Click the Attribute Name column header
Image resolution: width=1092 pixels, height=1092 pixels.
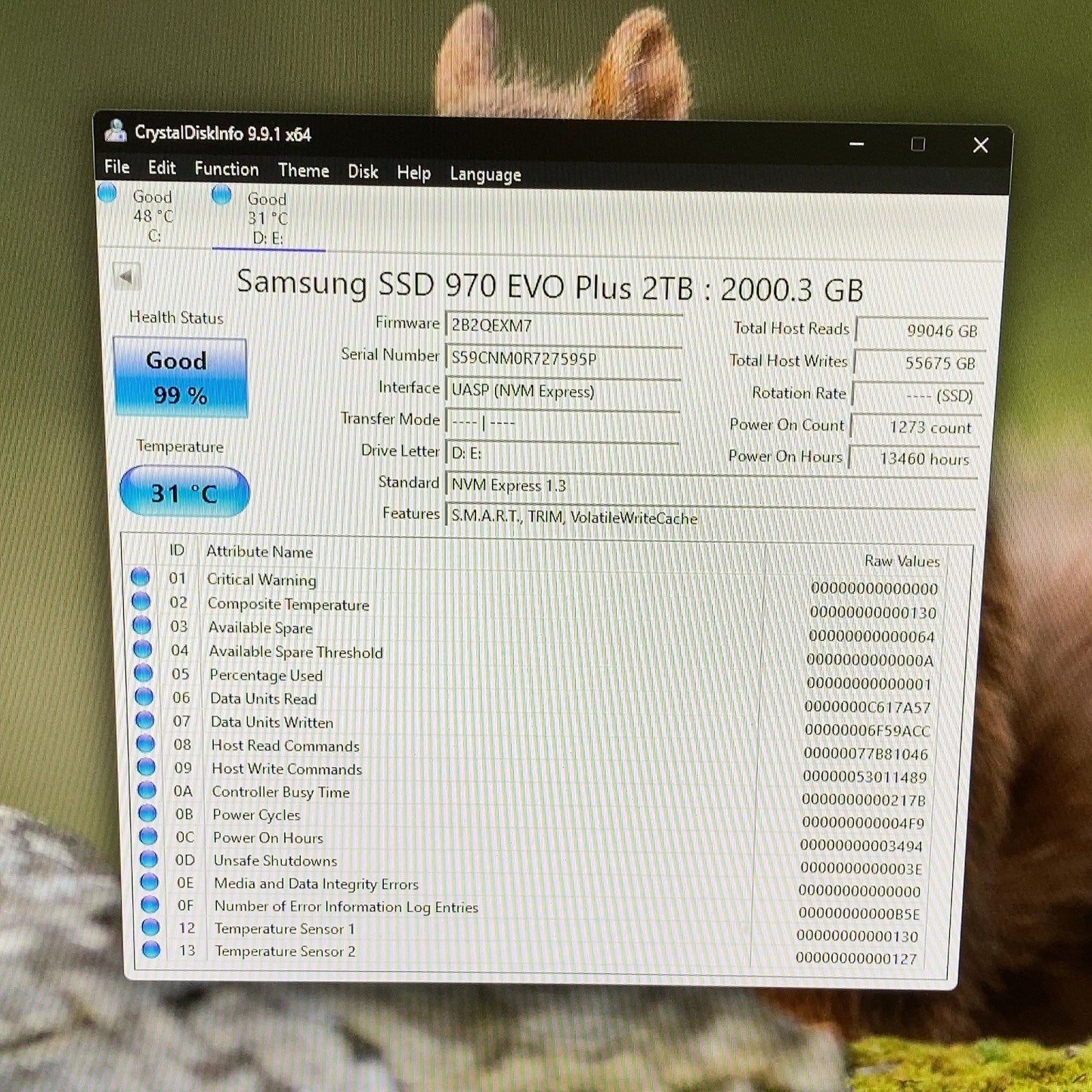tap(259, 552)
